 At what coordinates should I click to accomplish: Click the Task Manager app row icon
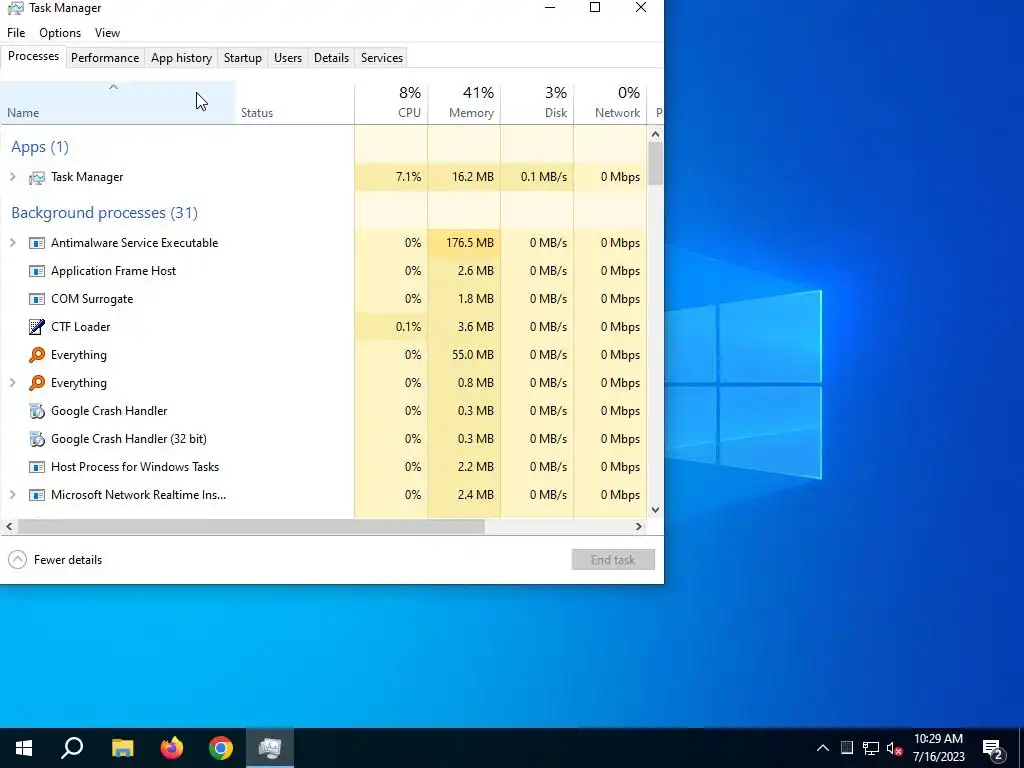tap(37, 178)
